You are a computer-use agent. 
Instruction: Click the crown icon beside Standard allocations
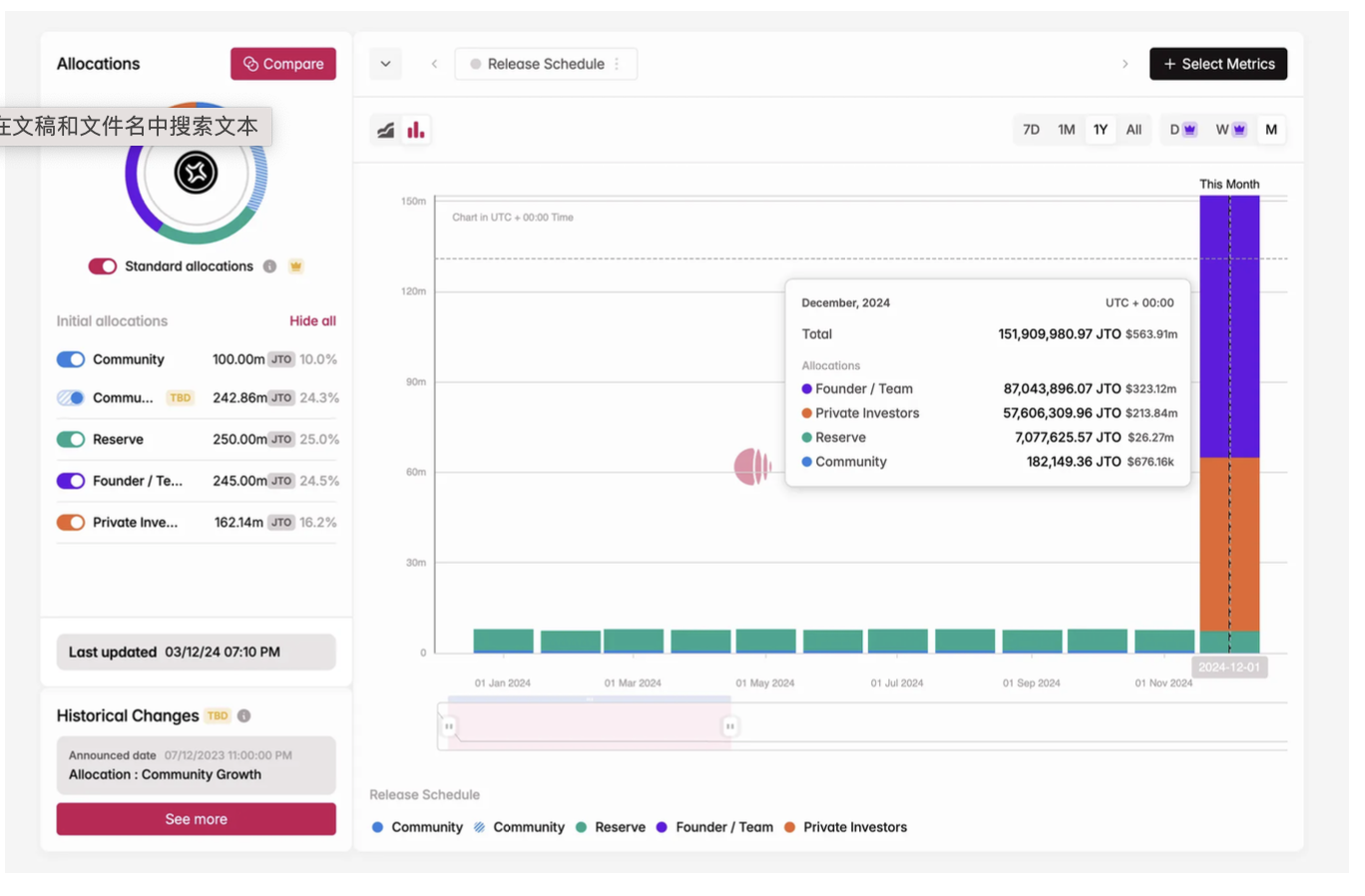pyautogui.click(x=295, y=266)
